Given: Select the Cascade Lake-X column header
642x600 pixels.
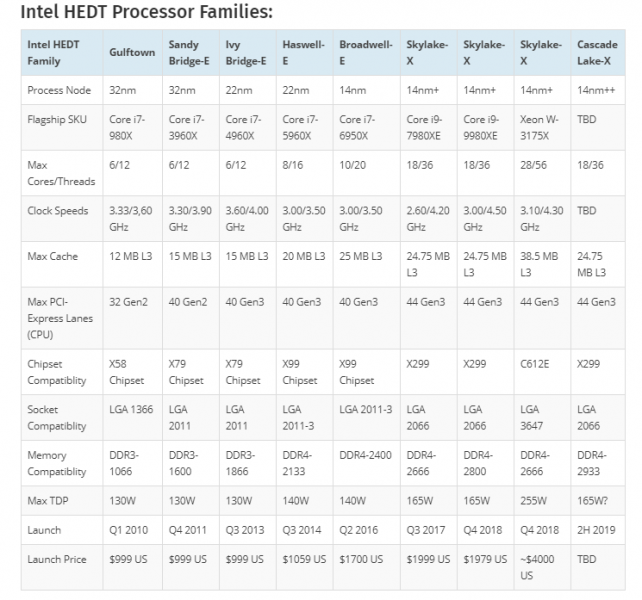Looking at the screenshot, I should (597, 53).
